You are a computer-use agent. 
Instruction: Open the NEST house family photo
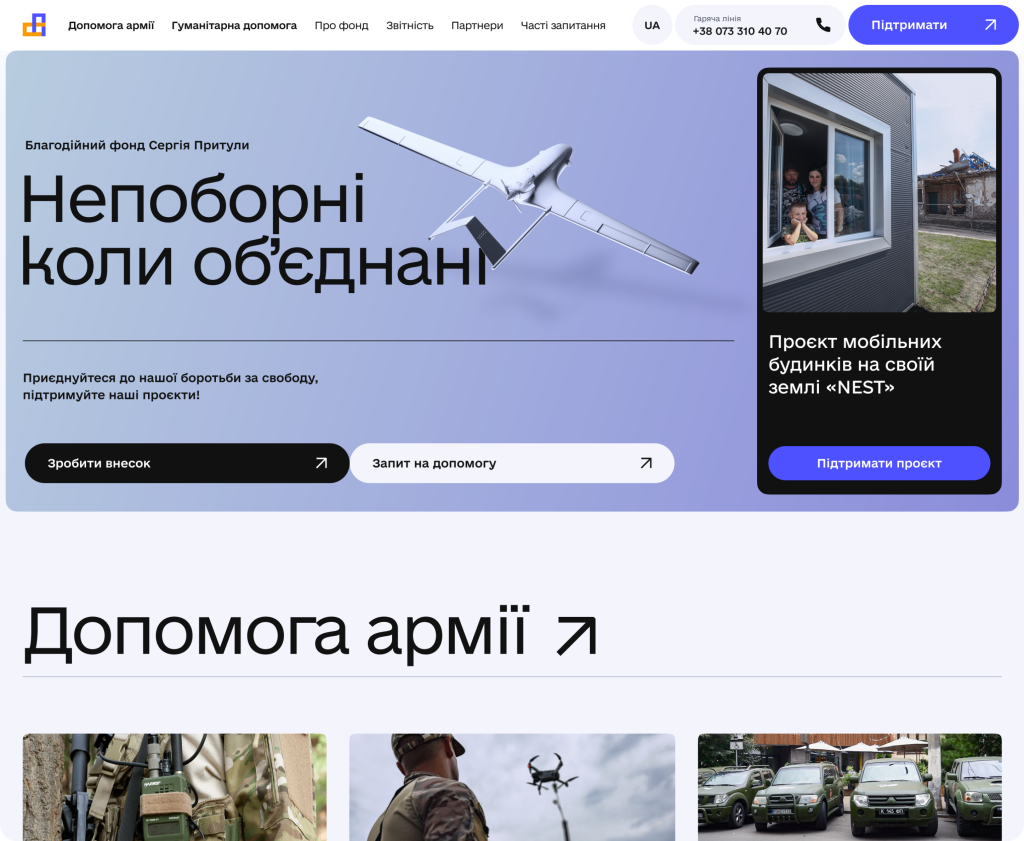tap(879, 192)
